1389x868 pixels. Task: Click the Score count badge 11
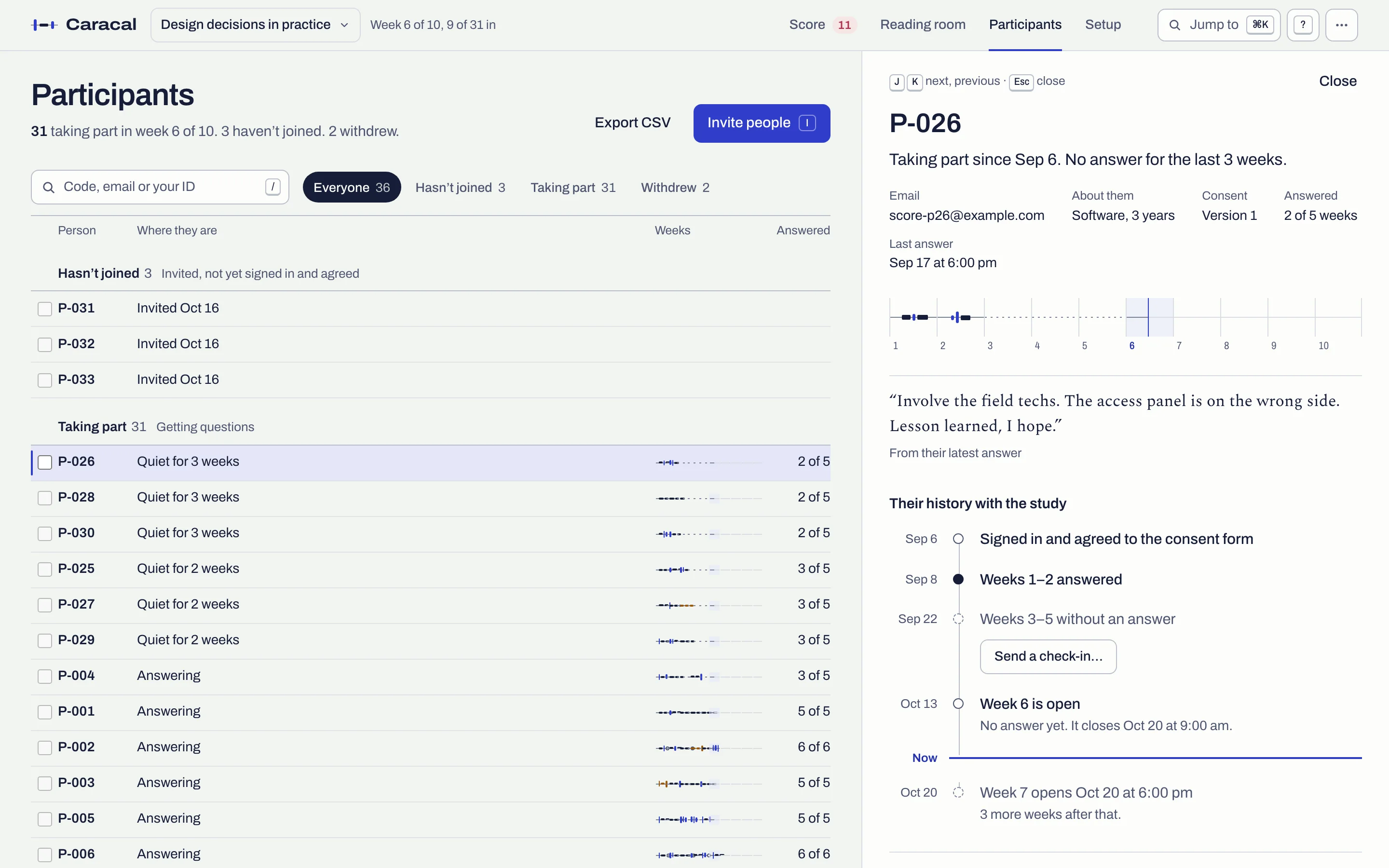click(844, 25)
